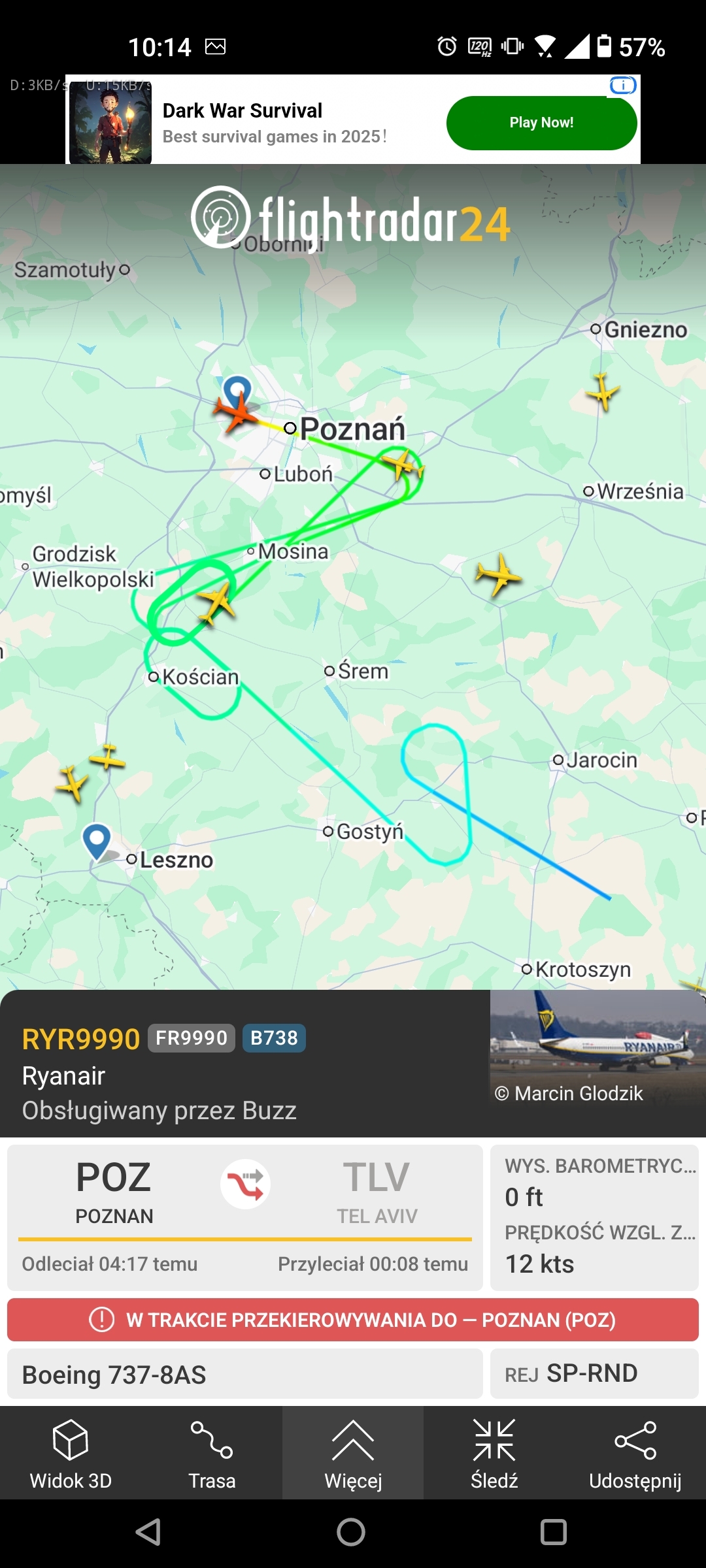Viewport: 706px width, 1568px height.
Task: Tap the yellow plane south of Września
Action: click(x=498, y=575)
